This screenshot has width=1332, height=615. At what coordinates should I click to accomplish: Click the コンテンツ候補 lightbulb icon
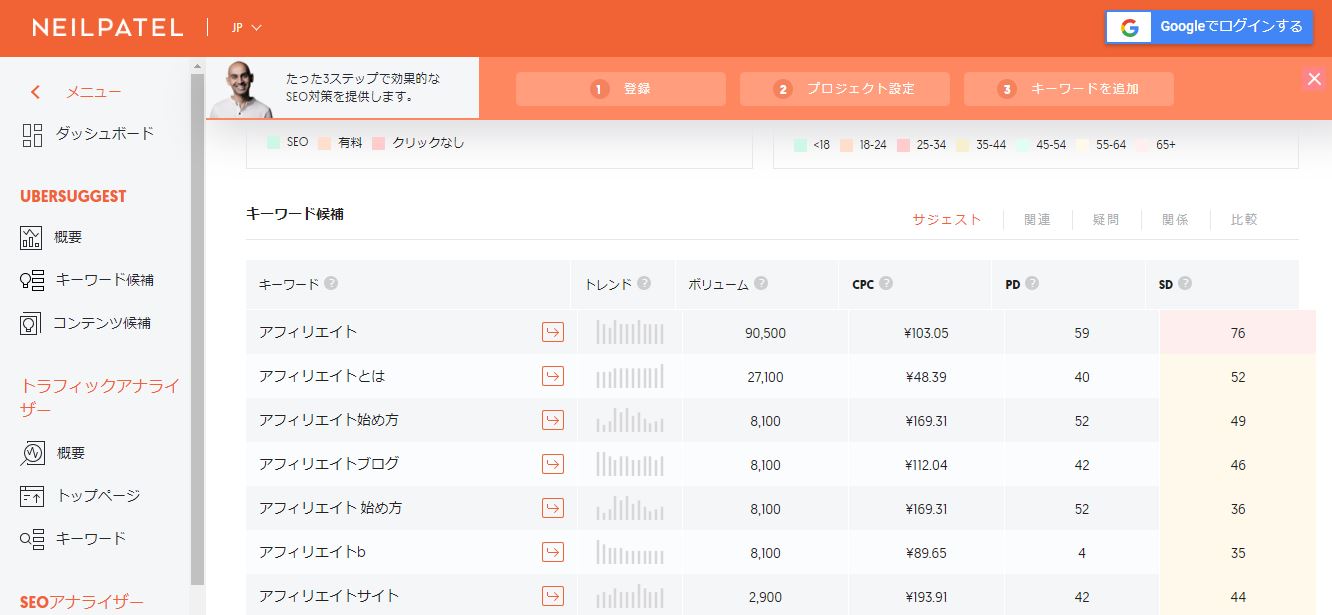(x=32, y=324)
